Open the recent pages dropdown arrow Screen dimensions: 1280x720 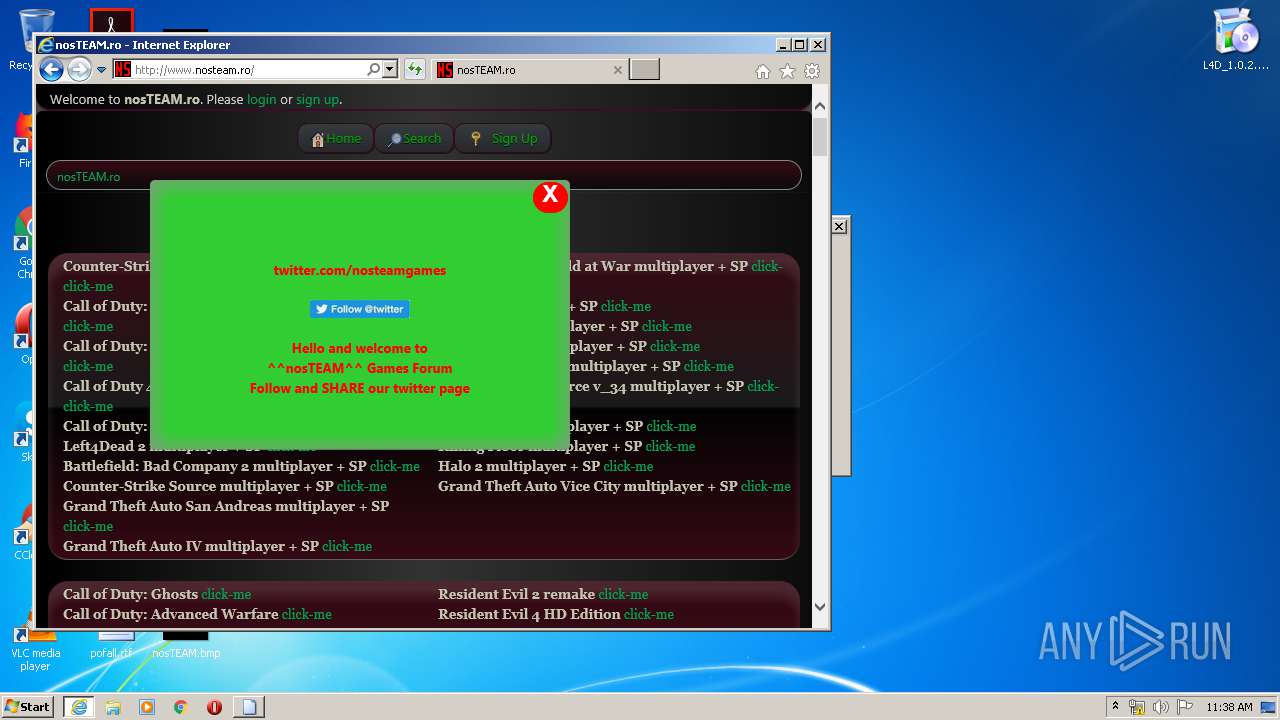(101, 70)
